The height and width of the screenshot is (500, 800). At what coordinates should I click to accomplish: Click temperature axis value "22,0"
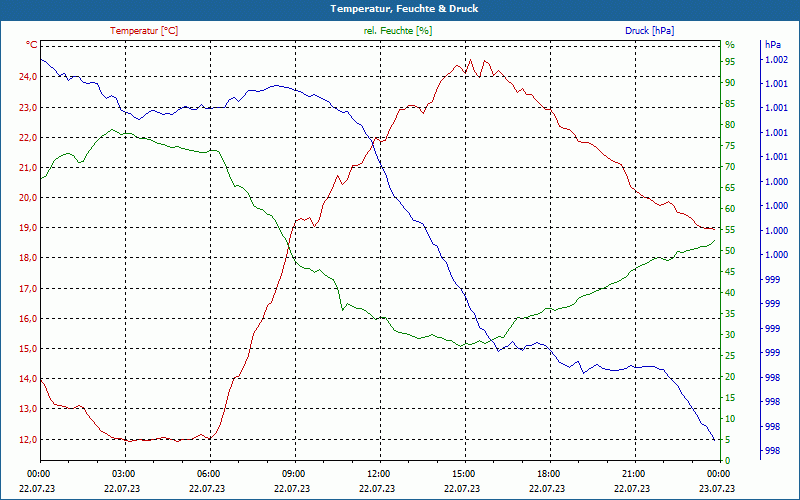tap(29, 137)
